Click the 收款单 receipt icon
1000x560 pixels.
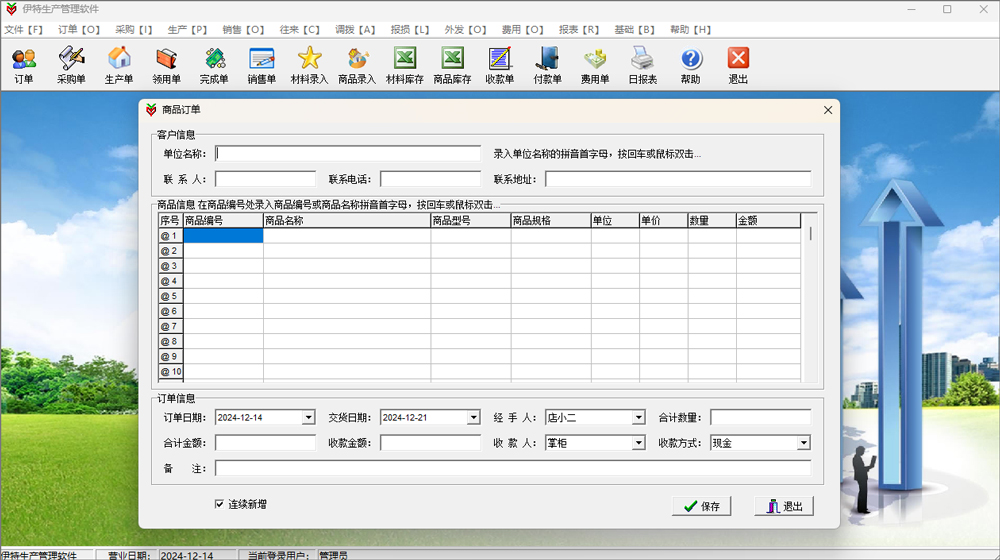click(x=499, y=65)
